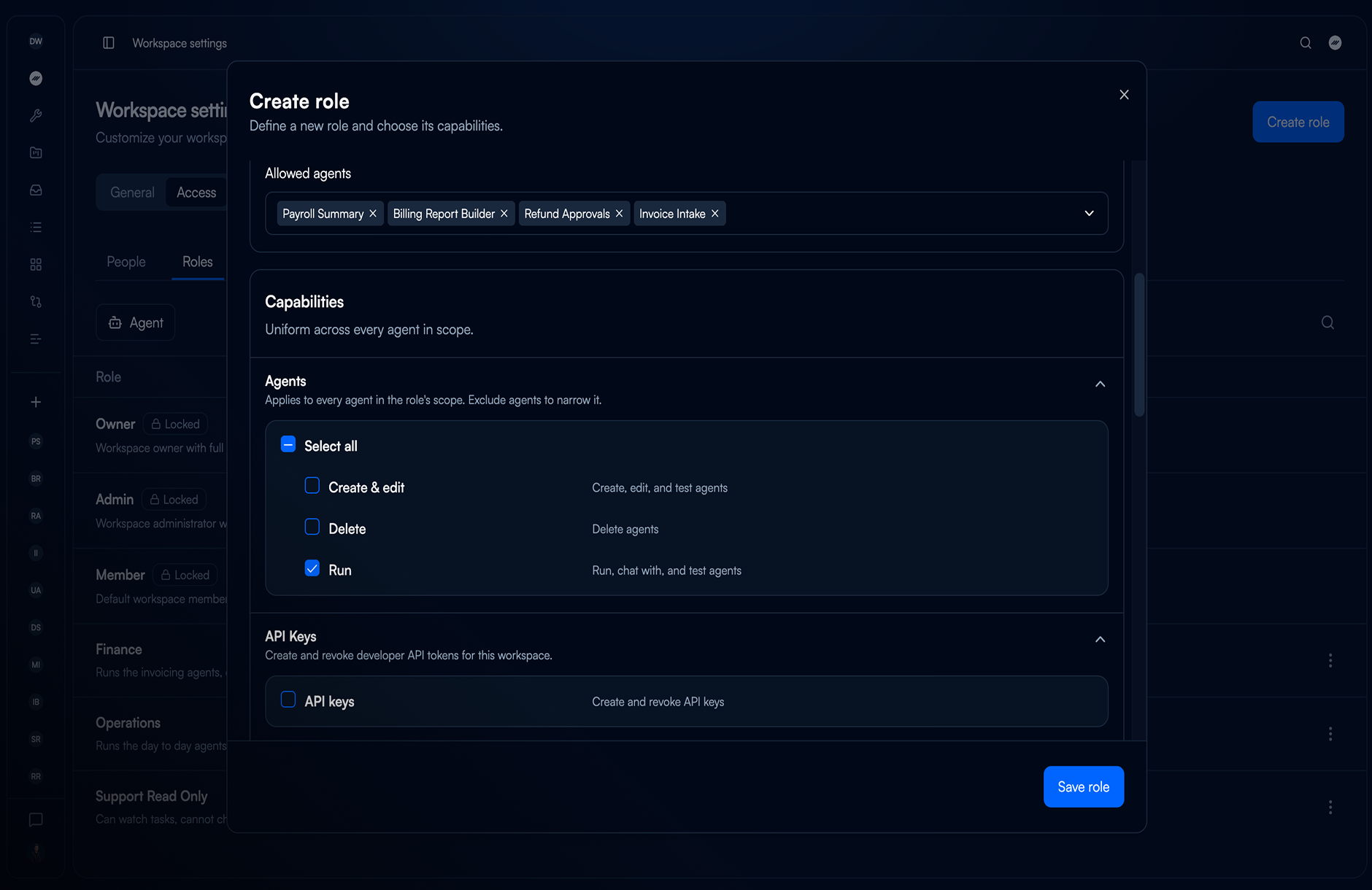Switch to the Access settings tab
Image resolution: width=1372 pixels, height=890 pixels.
pyautogui.click(x=196, y=193)
